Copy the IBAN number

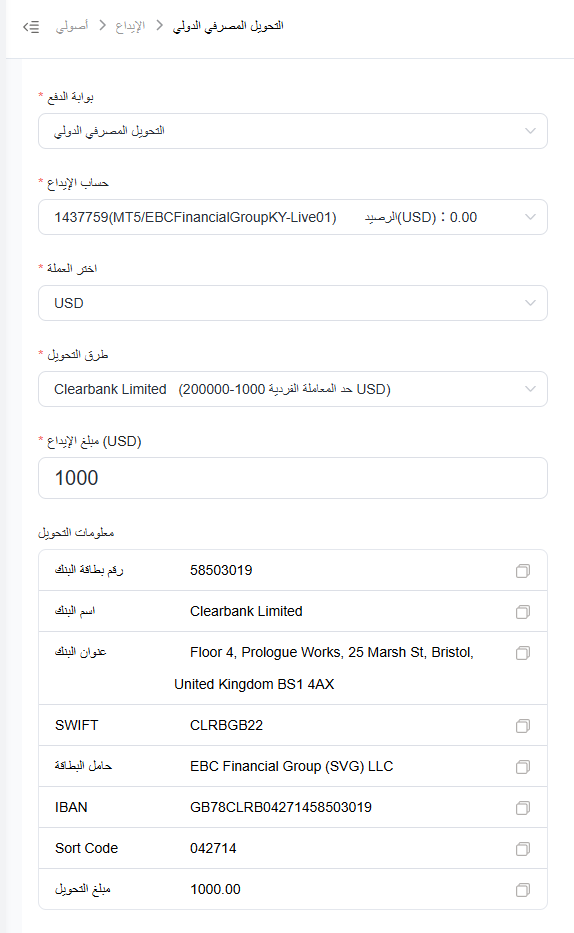[x=522, y=807]
